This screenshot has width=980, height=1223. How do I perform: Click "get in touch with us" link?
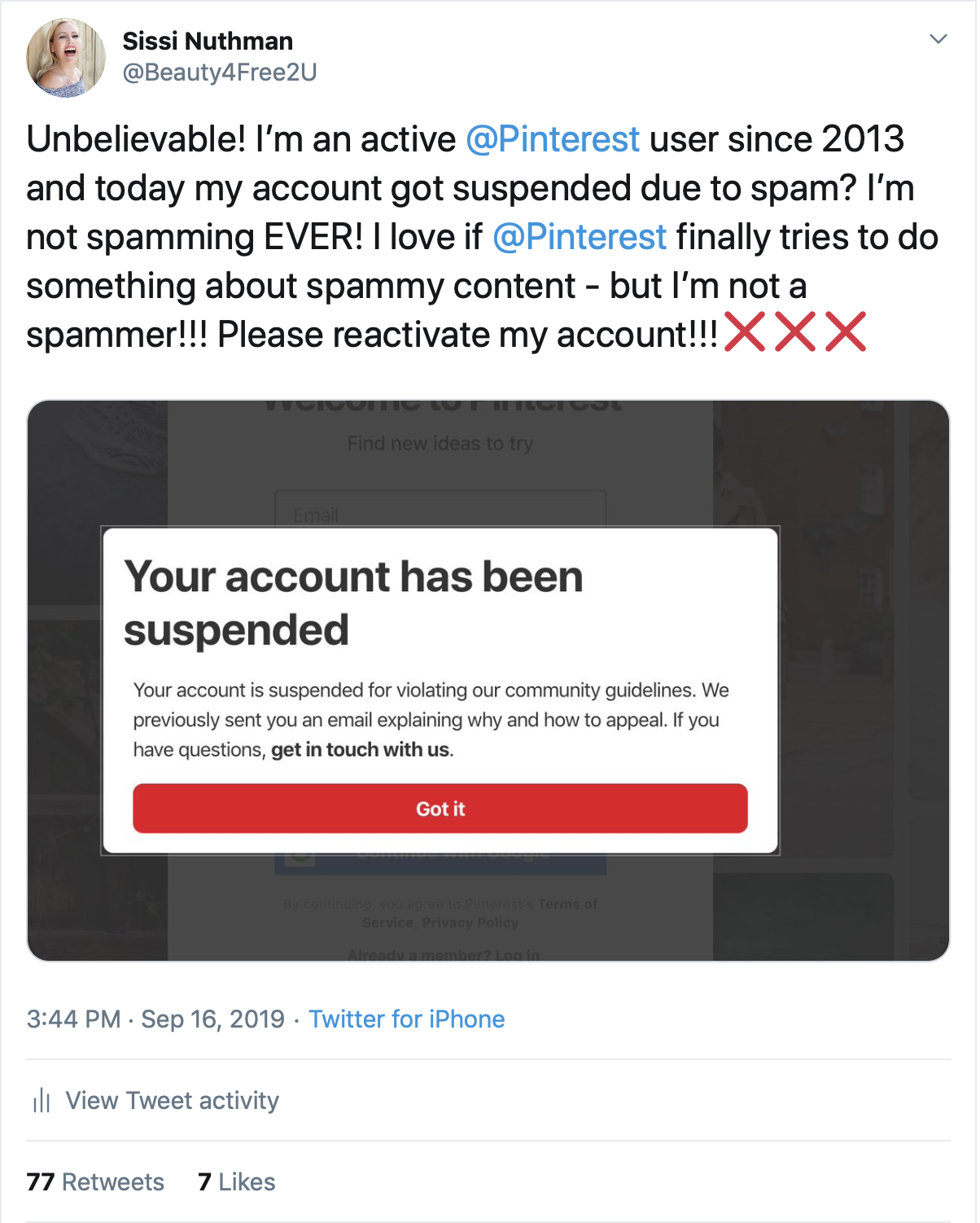(360, 750)
